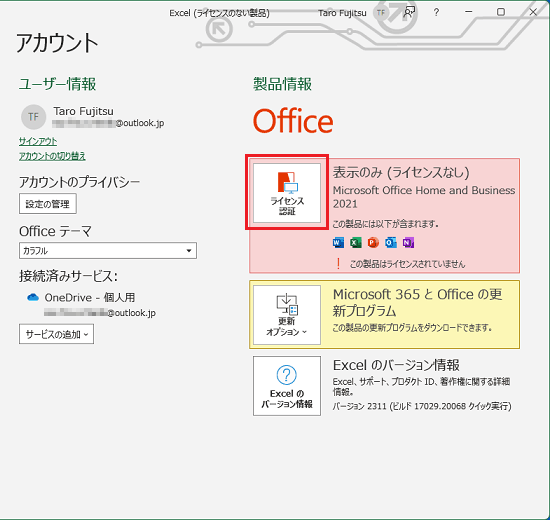Screen dimensions: 550x520
Task: Click the OneDrive cloud icon
Action: (33, 298)
